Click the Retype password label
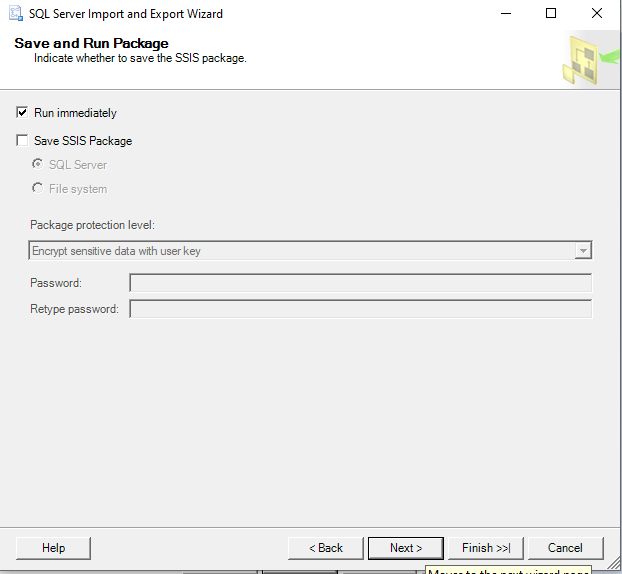Image resolution: width=622 pixels, height=574 pixels. click(x=75, y=309)
